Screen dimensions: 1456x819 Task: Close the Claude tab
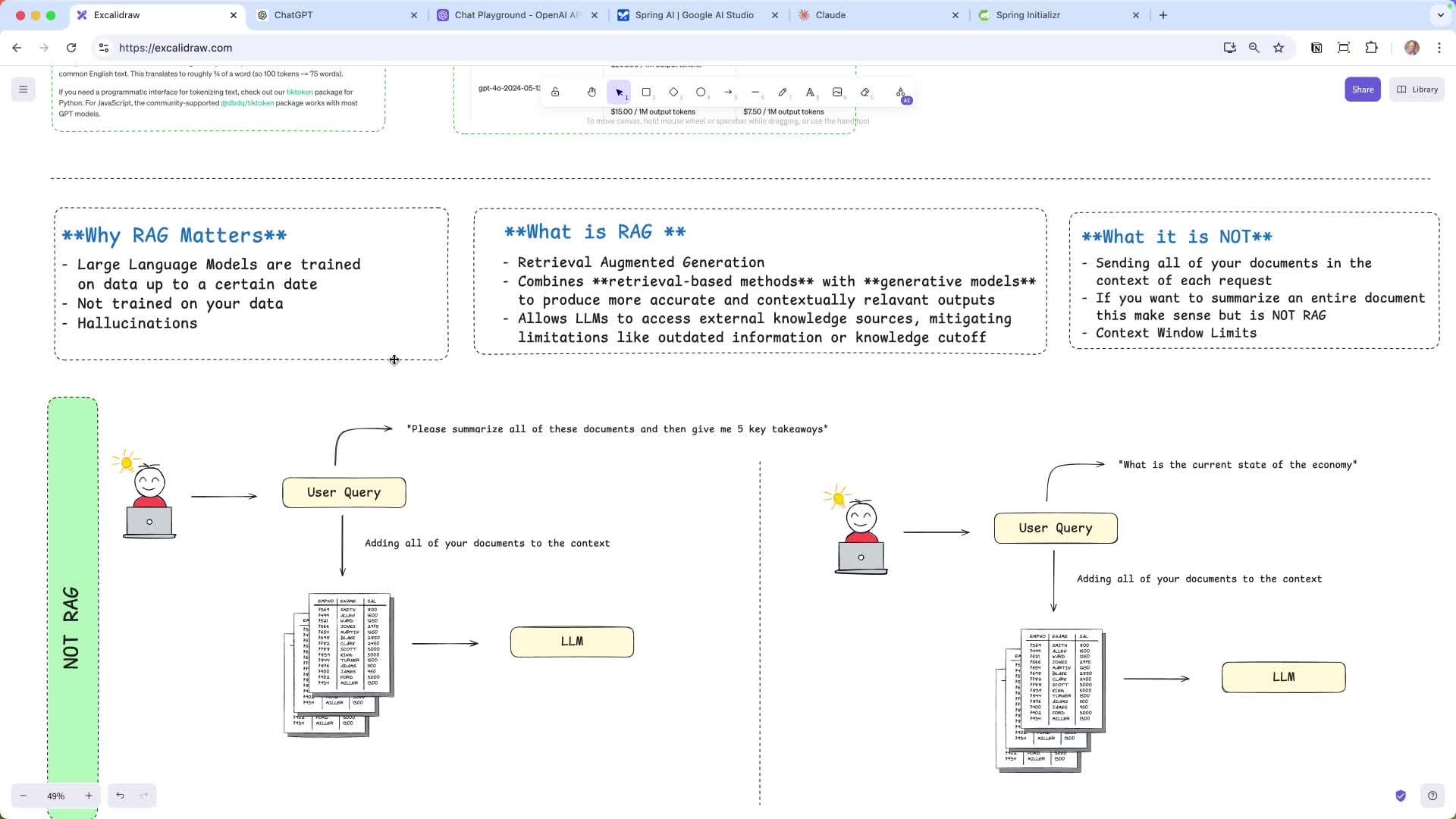coord(955,15)
